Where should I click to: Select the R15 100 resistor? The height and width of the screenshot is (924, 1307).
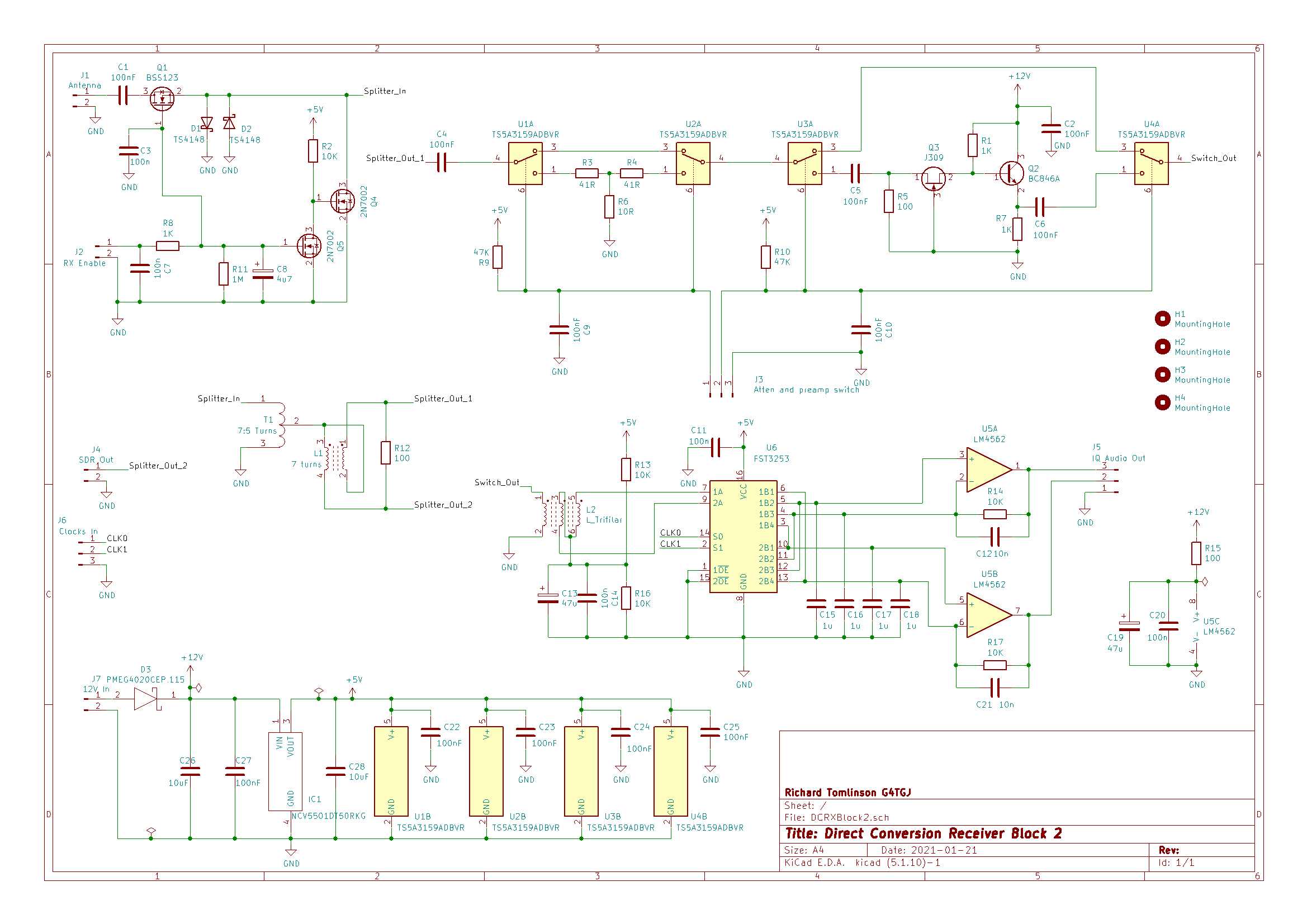(1196, 553)
